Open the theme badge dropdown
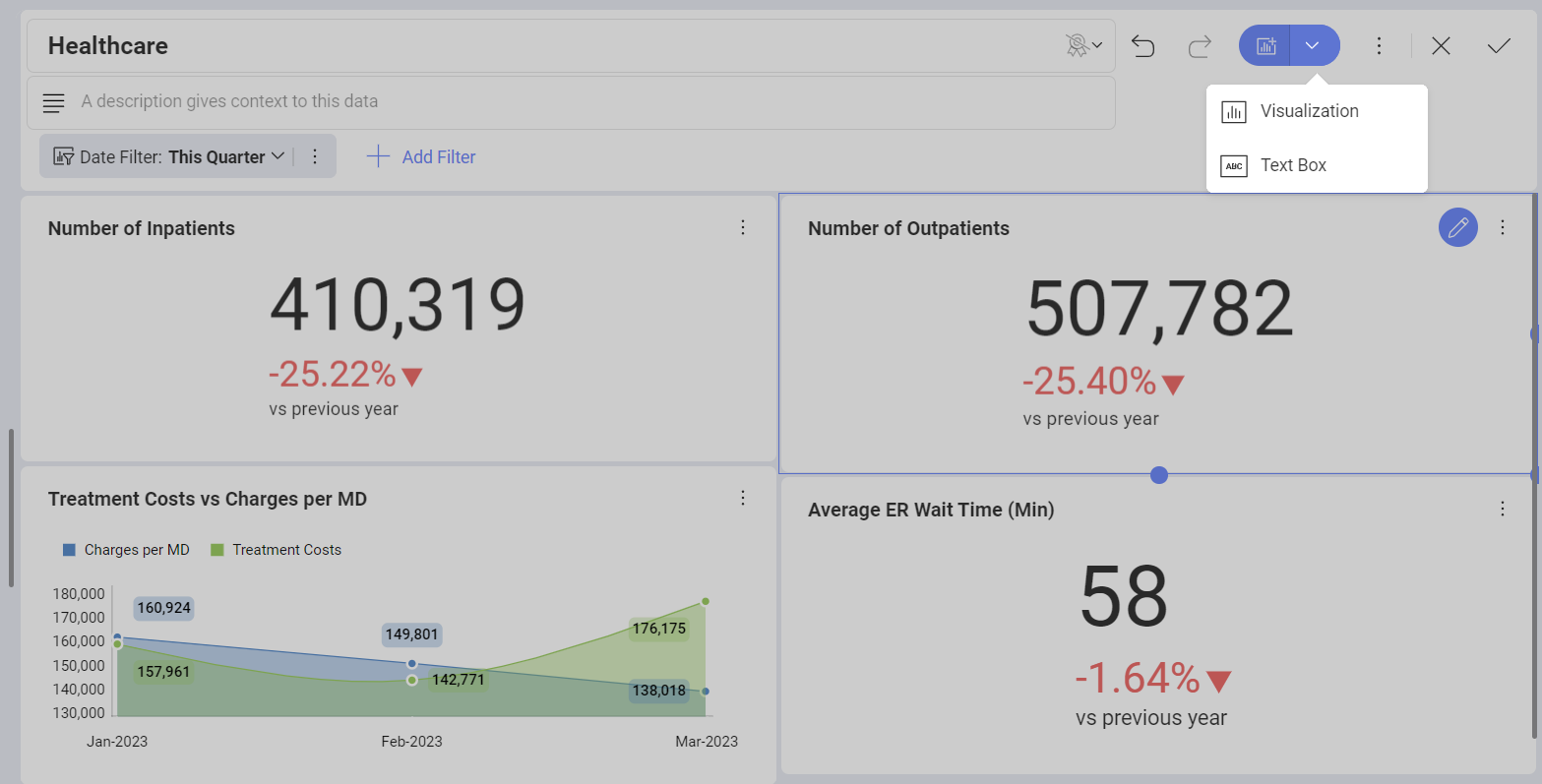The width and height of the screenshot is (1542, 784). [x=1083, y=45]
